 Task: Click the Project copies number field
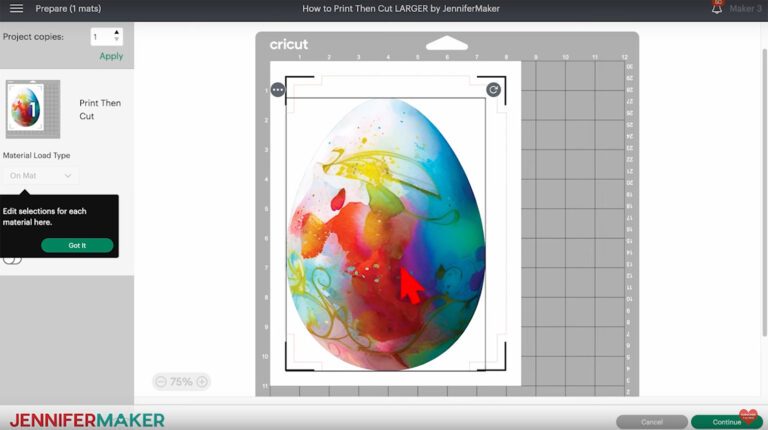(x=106, y=36)
